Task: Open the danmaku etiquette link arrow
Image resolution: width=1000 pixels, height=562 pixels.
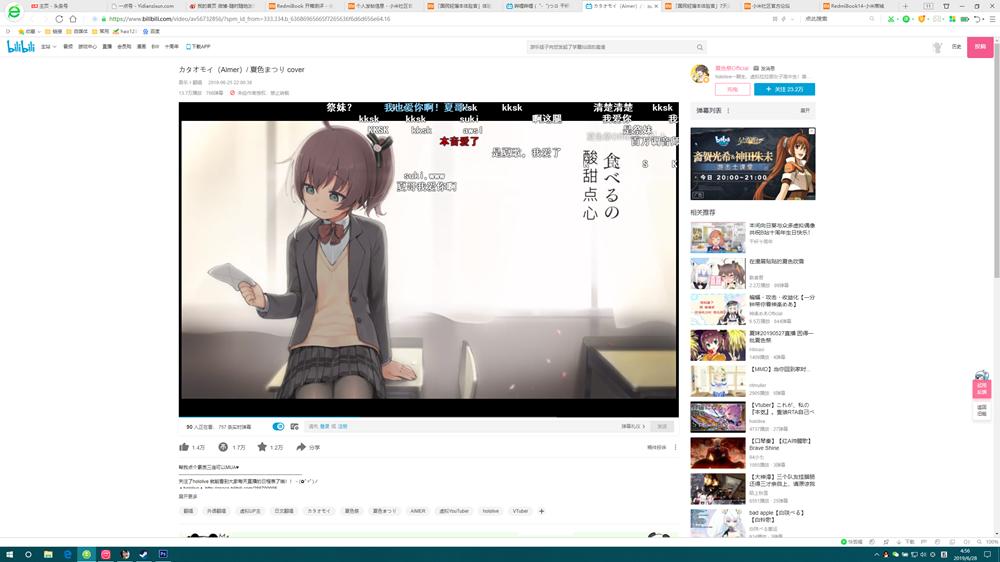Action: (x=633, y=426)
